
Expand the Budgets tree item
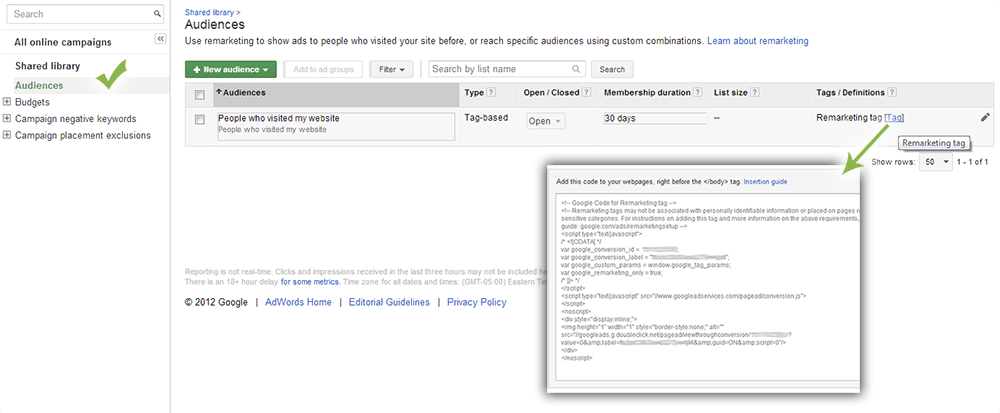coord(7,102)
